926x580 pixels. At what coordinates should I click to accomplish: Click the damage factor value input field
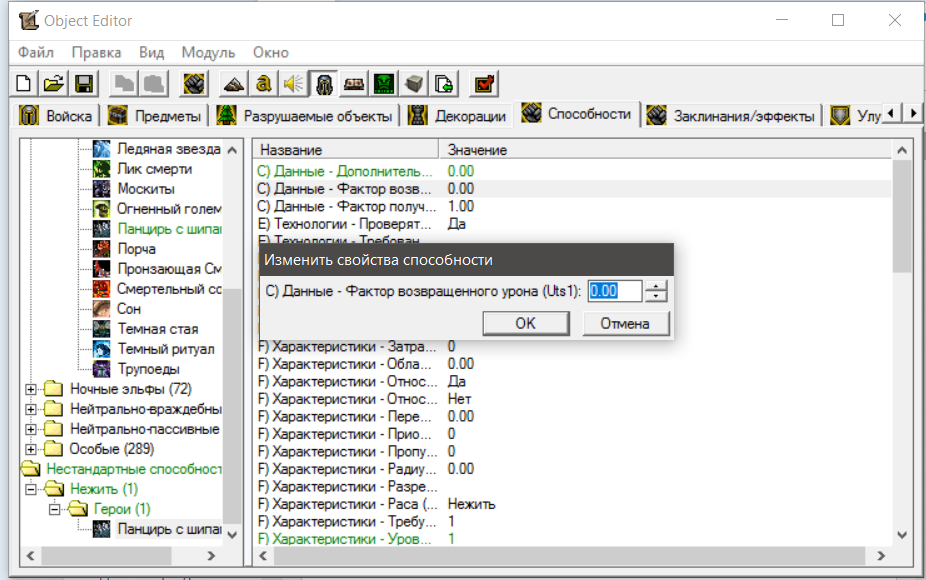tap(615, 291)
